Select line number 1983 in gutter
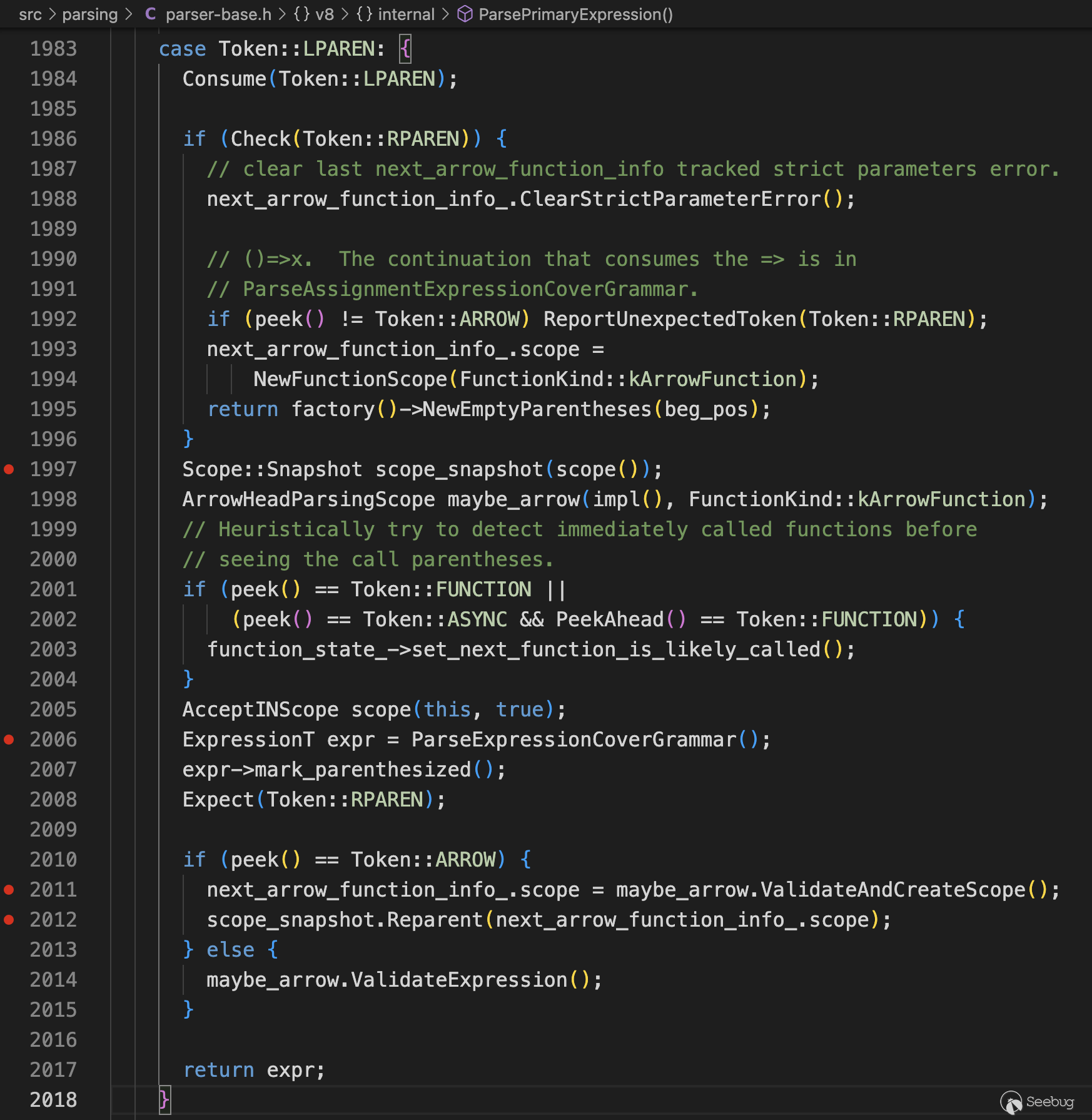1092x1120 pixels. [x=53, y=49]
